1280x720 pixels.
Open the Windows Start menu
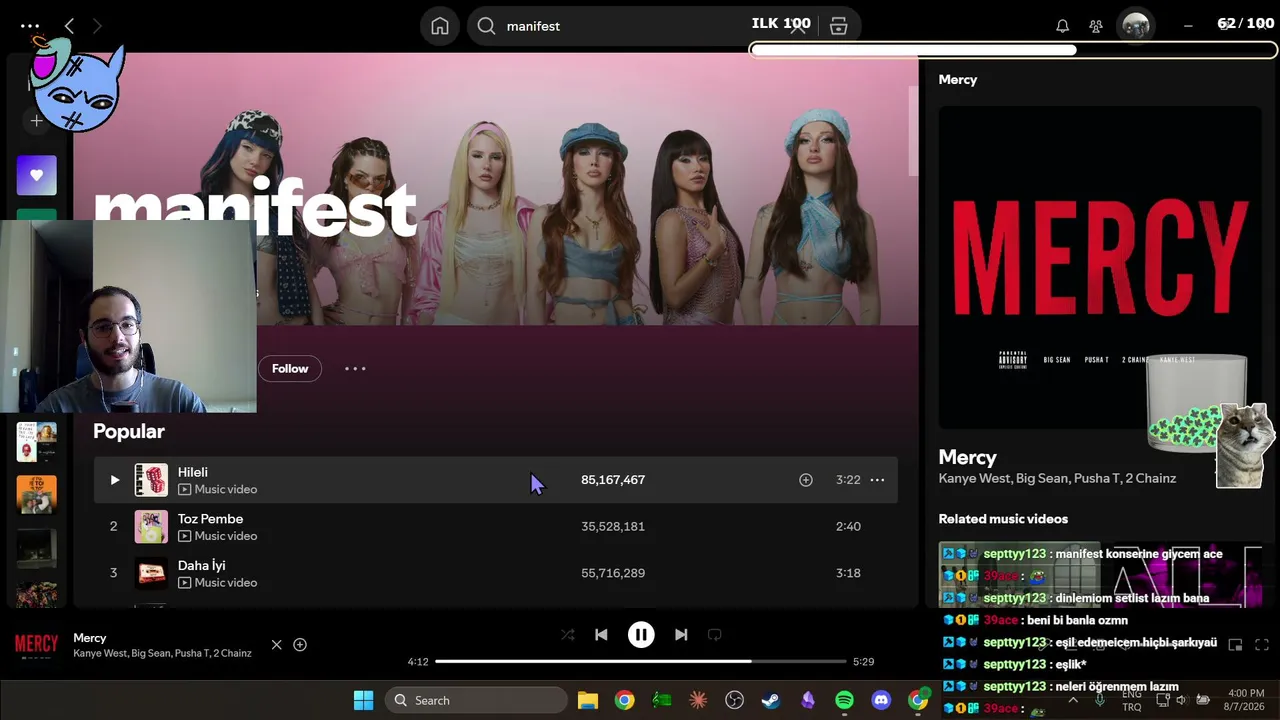363,700
